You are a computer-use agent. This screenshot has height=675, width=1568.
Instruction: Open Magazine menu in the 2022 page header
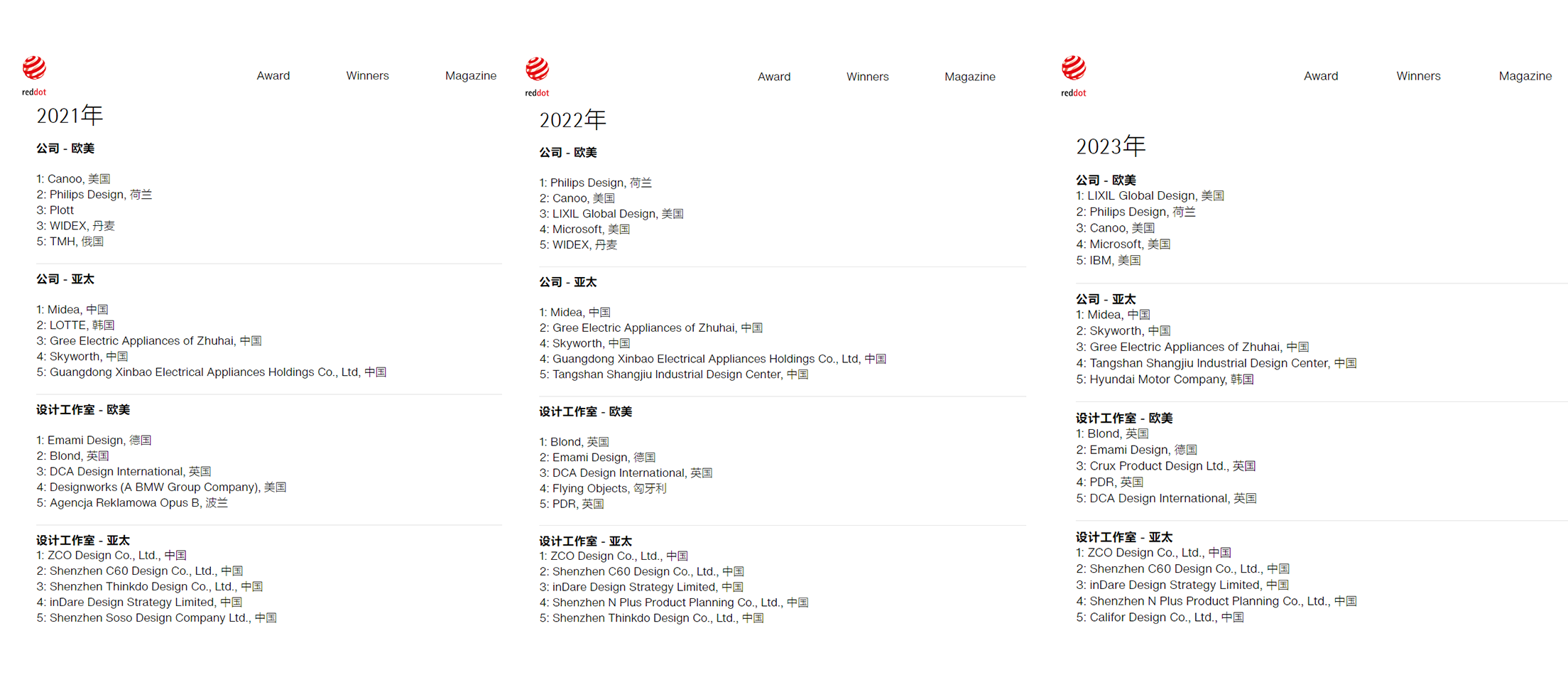click(x=969, y=76)
